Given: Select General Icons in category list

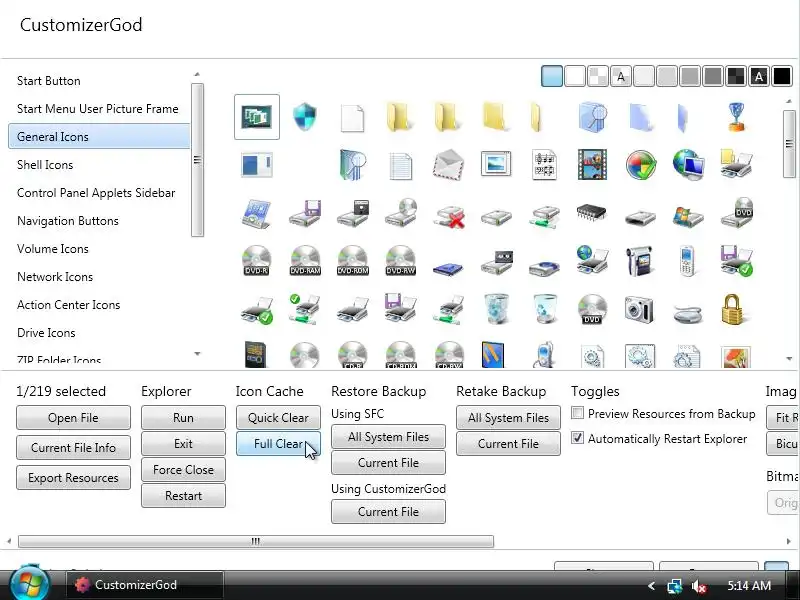Looking at the screenshot, I should click(x=99, y=137).
